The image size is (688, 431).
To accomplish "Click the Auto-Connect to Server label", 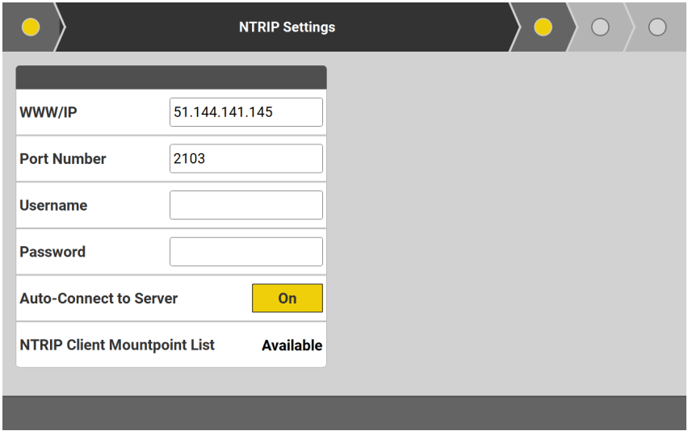I will pos(99,298).
